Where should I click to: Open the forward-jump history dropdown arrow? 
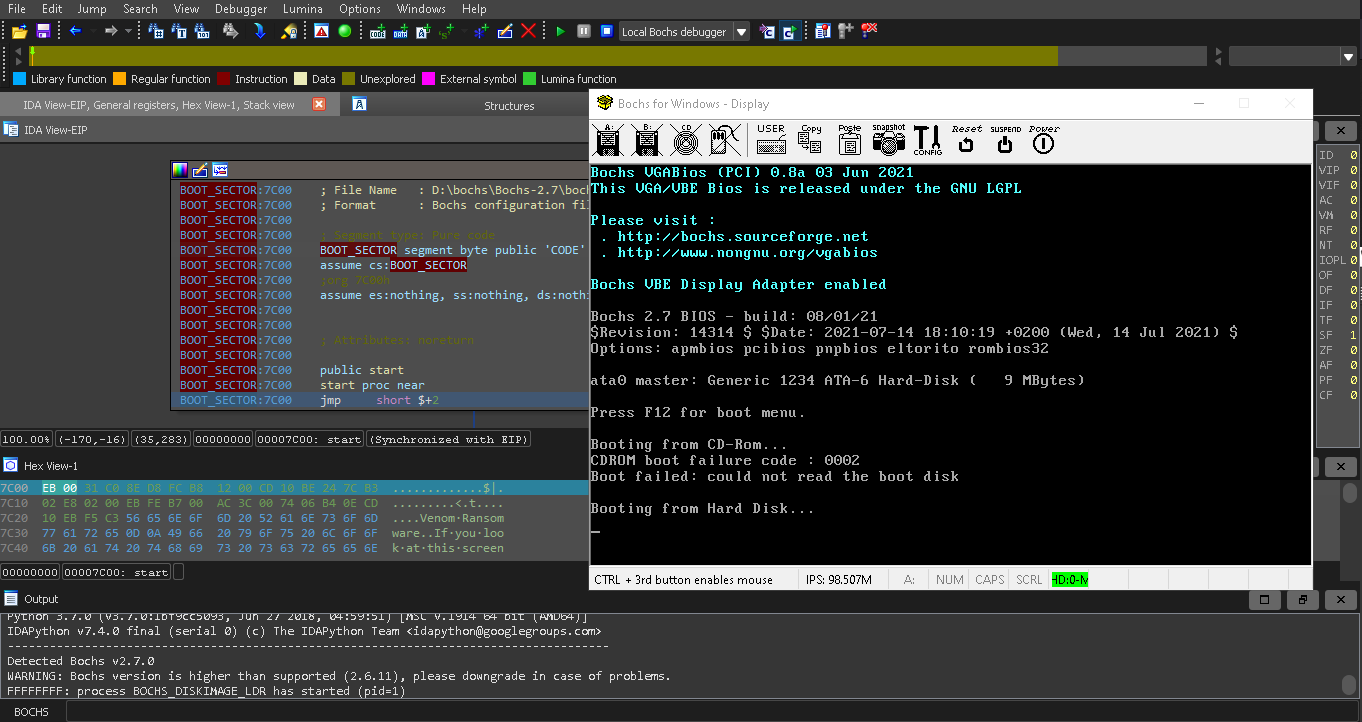pos(128,31)
